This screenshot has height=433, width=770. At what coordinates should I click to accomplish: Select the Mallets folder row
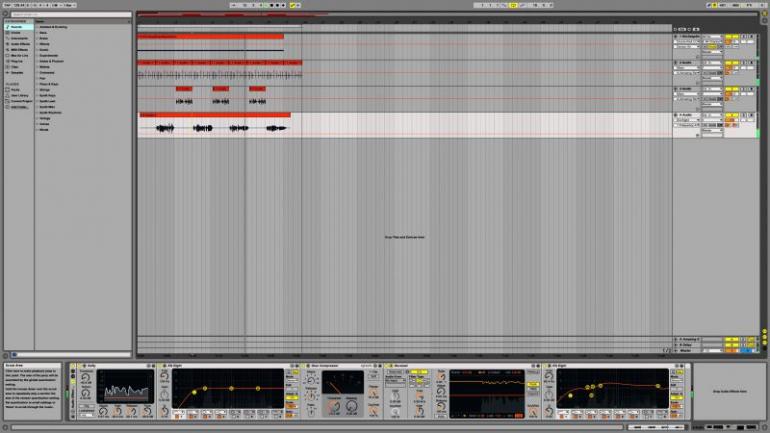[x=82, y=67]
